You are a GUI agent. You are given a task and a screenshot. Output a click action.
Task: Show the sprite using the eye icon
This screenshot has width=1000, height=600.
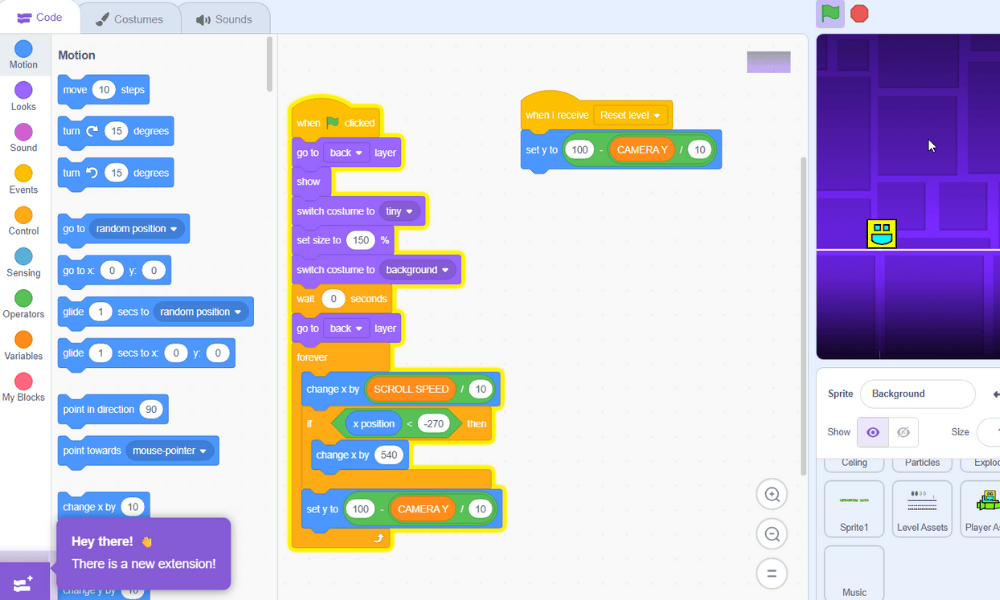point(873,432)
